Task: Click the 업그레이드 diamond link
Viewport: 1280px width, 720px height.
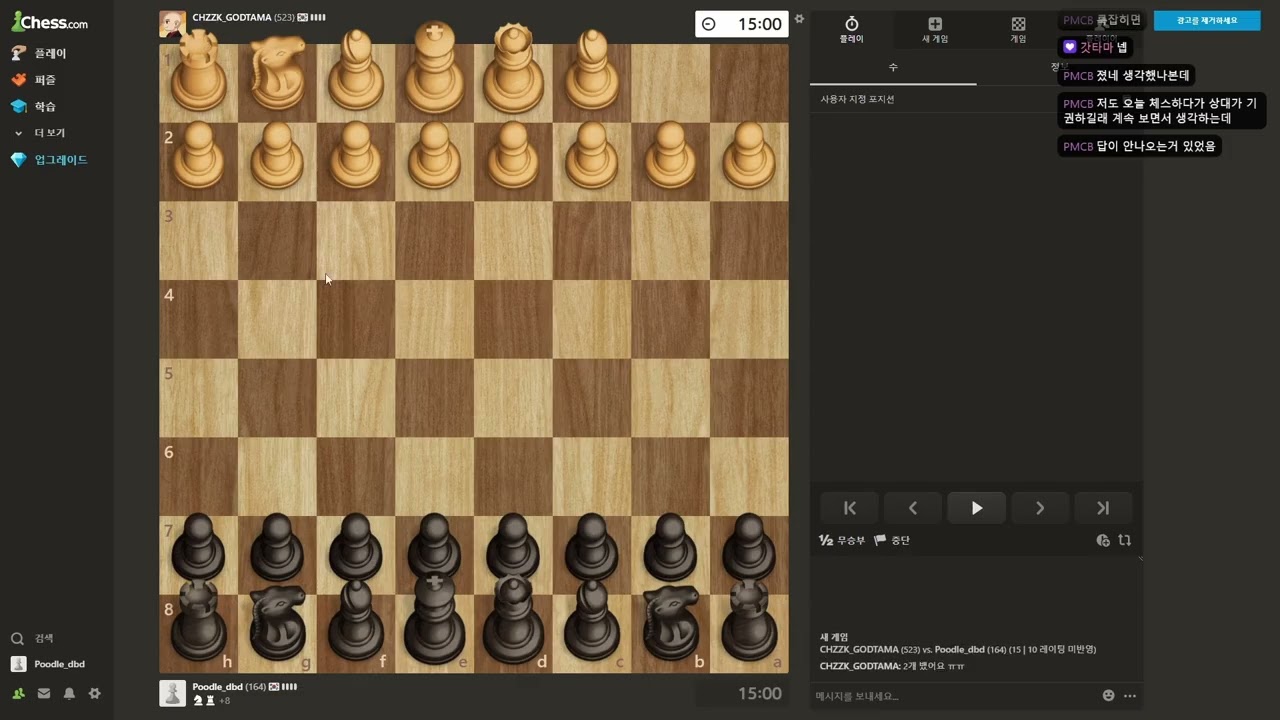Action: (50, 160)
